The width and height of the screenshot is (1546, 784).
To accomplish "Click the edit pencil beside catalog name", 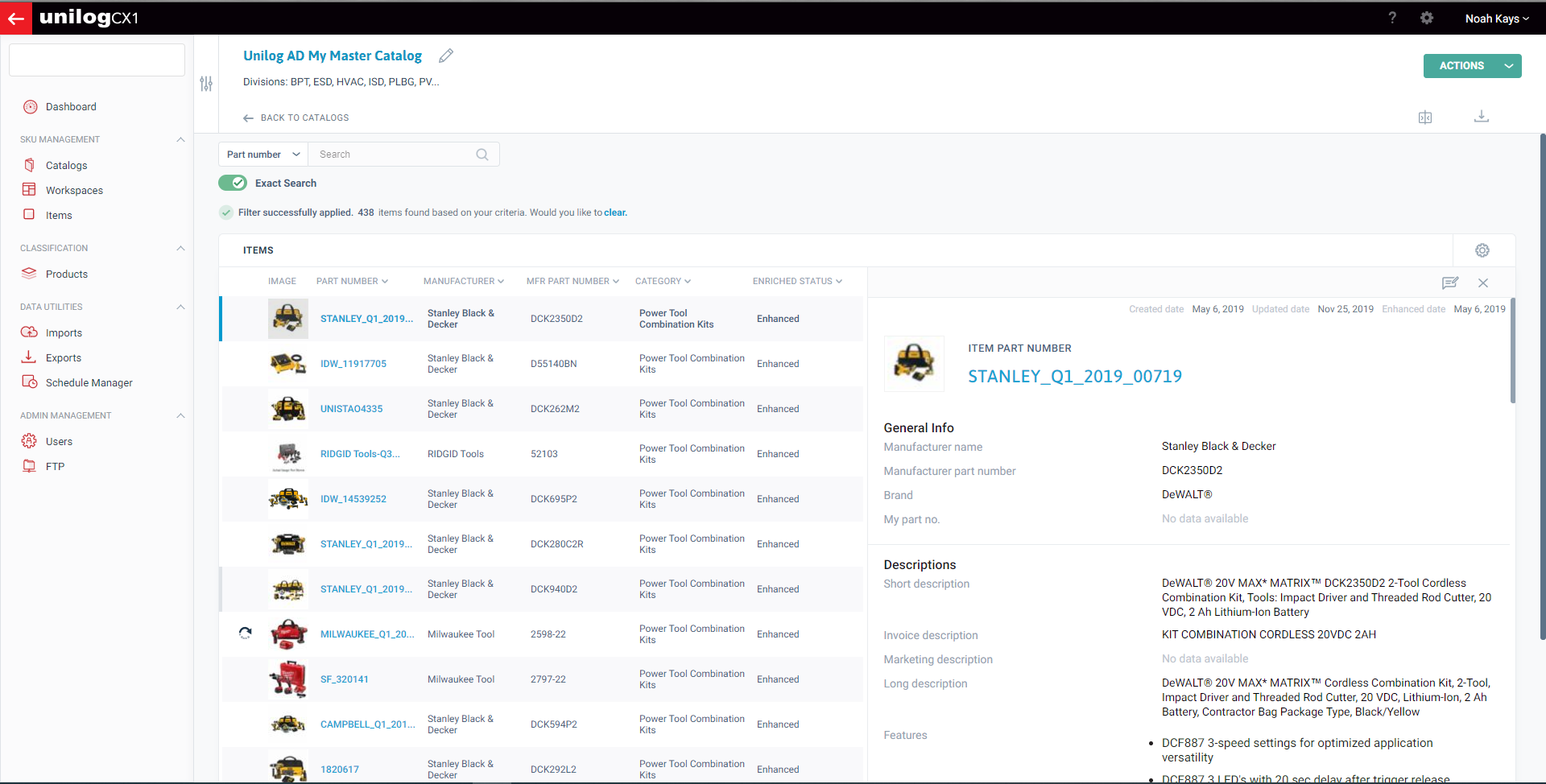I will pyautogui.click(x=446, y=56).
